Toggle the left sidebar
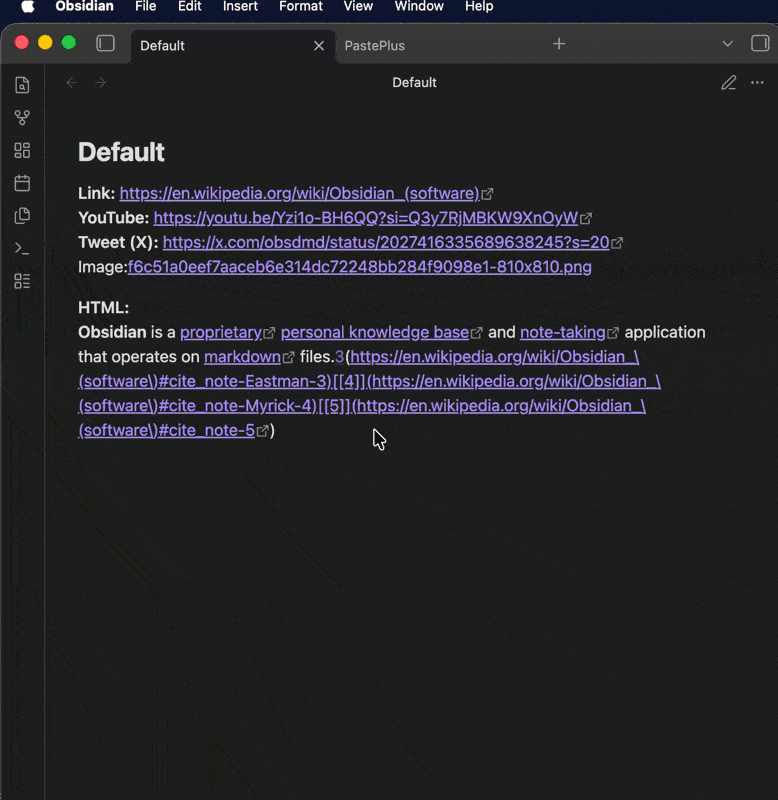778x800 pixels. click(x=106, y=43)
